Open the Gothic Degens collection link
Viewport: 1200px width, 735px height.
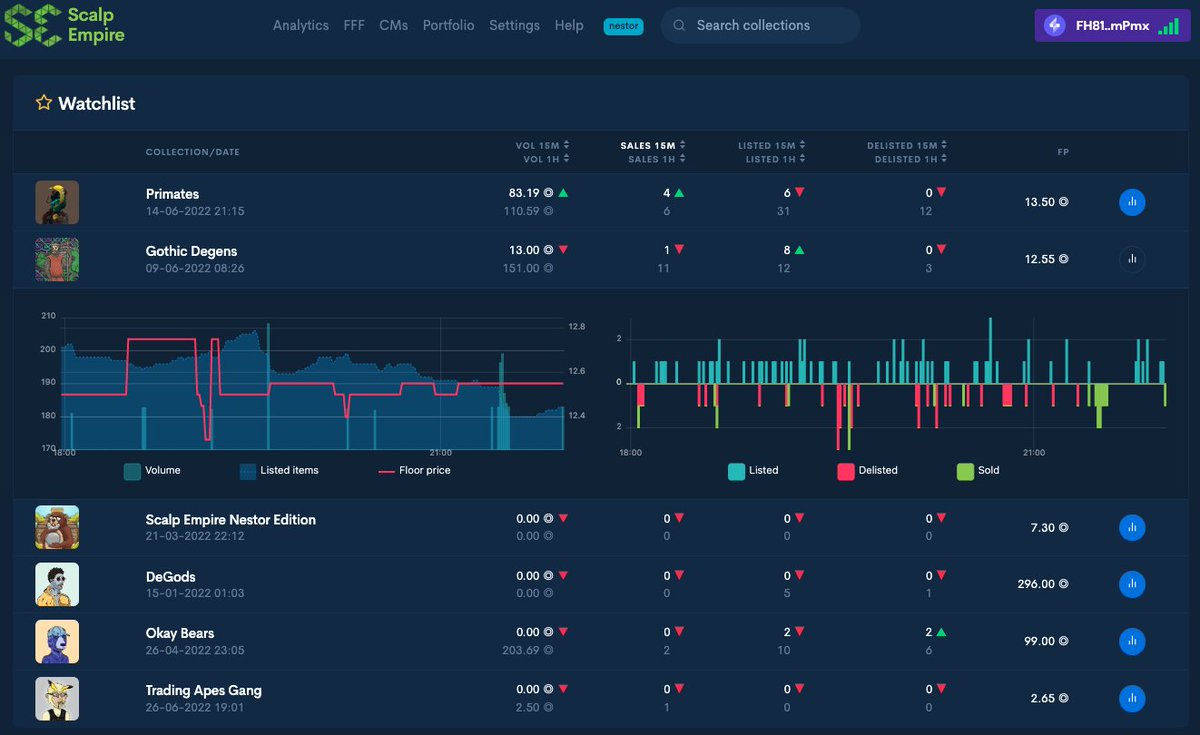[191, 251]
